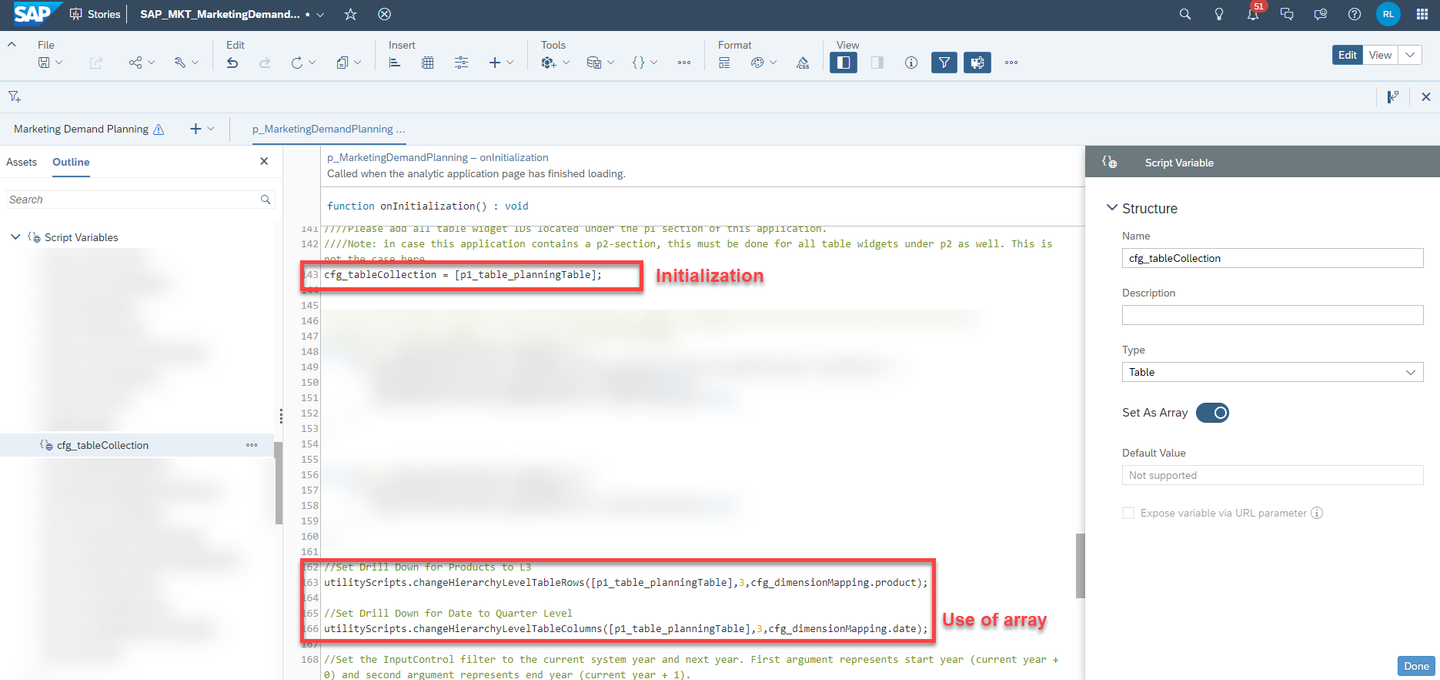This screenshot has height=680, width=1440.
Task: Open the Insert plus add dropdown
Action: [501, 62]
